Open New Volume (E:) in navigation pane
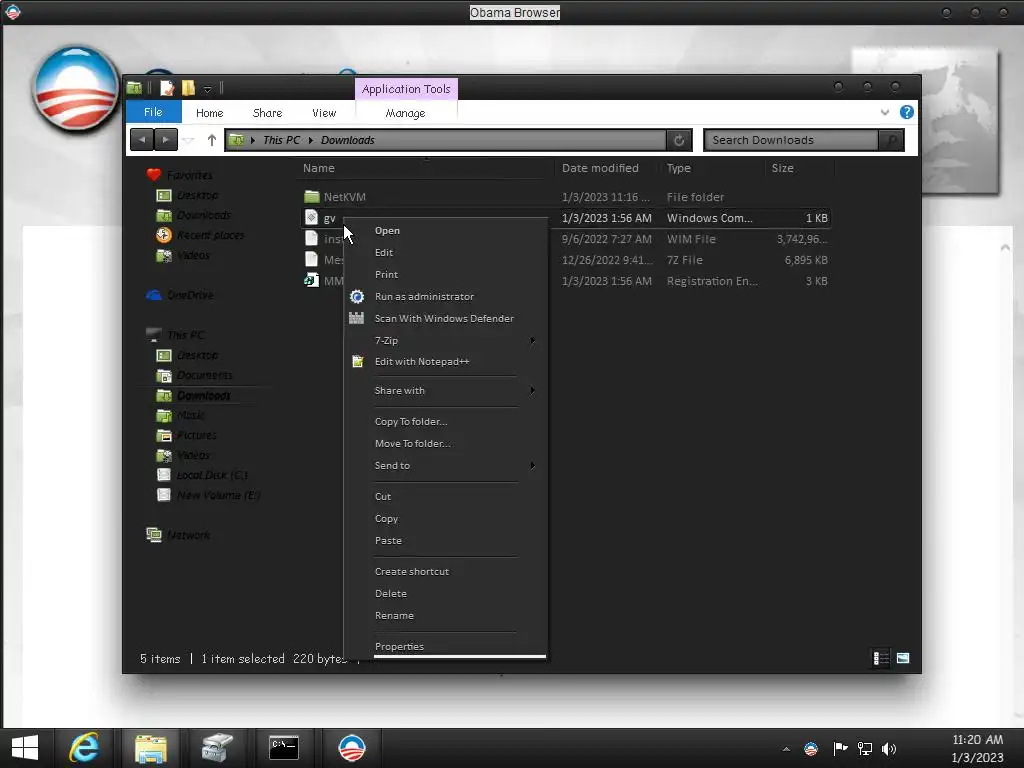 point(217,496)
